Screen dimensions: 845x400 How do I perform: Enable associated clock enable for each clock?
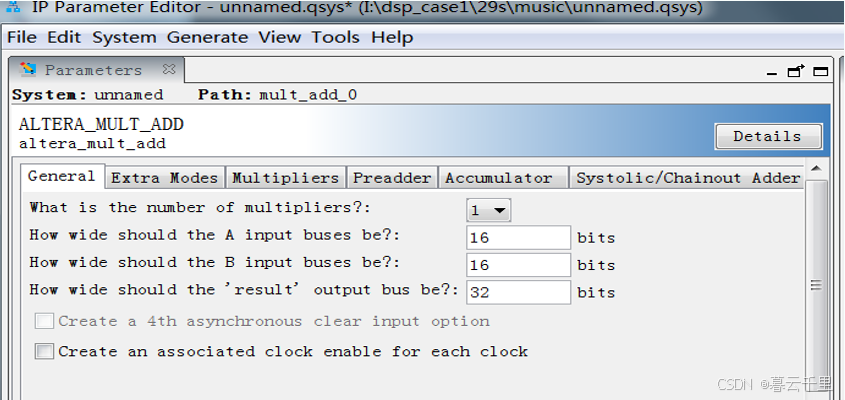(44, 351)
